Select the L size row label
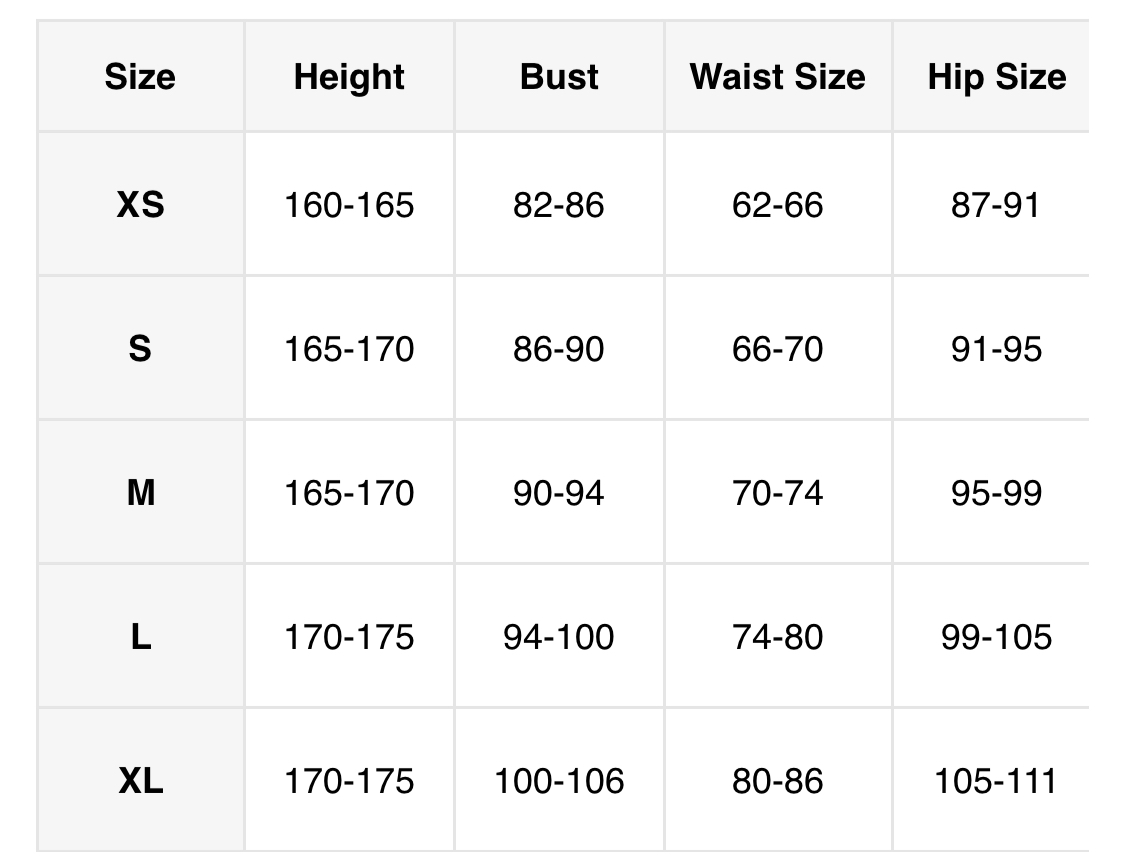 pyautogui.click(x=140, y=637)
